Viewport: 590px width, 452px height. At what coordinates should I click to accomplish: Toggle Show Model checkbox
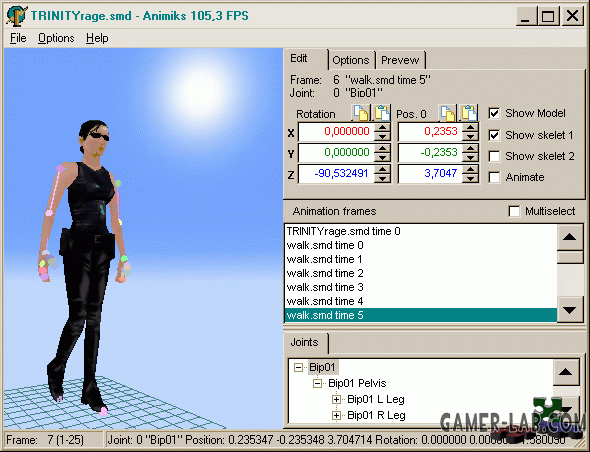click(x=494, y=113)
